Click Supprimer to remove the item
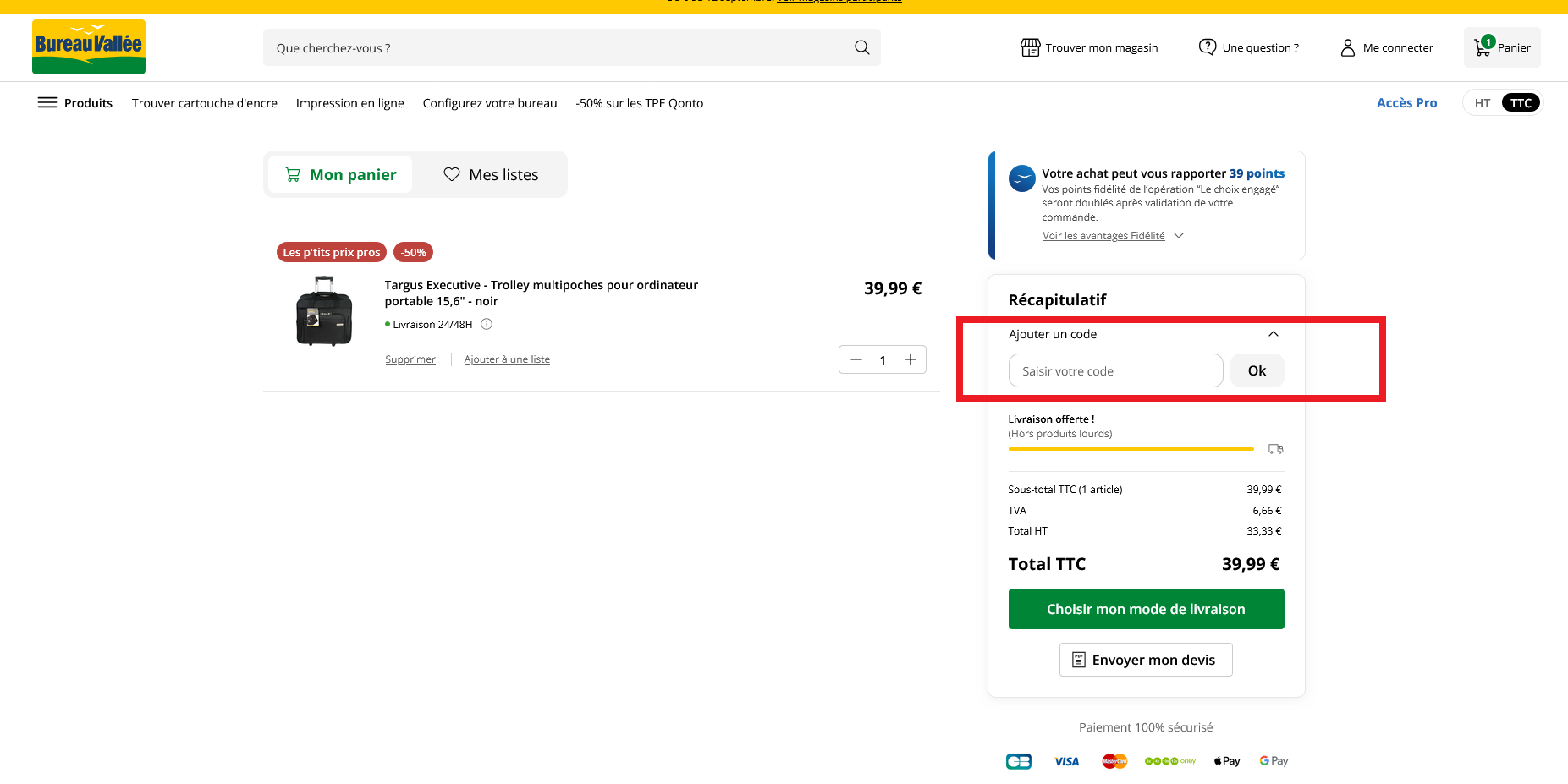Viewport: 1568px width, 784px height. pyautogui.click(x=410, y=359)
